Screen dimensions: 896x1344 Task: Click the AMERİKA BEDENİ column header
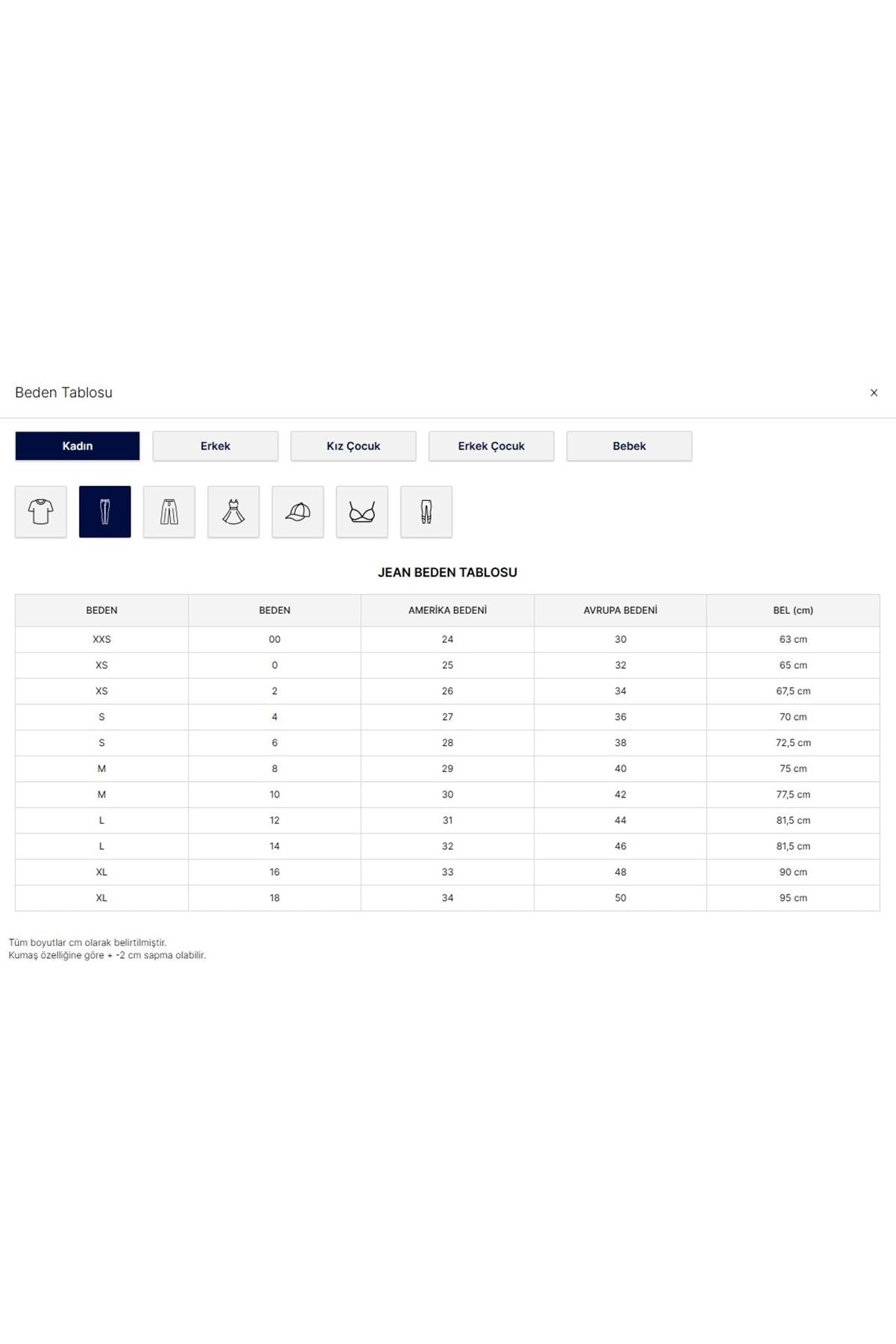(x=447, y=610)
